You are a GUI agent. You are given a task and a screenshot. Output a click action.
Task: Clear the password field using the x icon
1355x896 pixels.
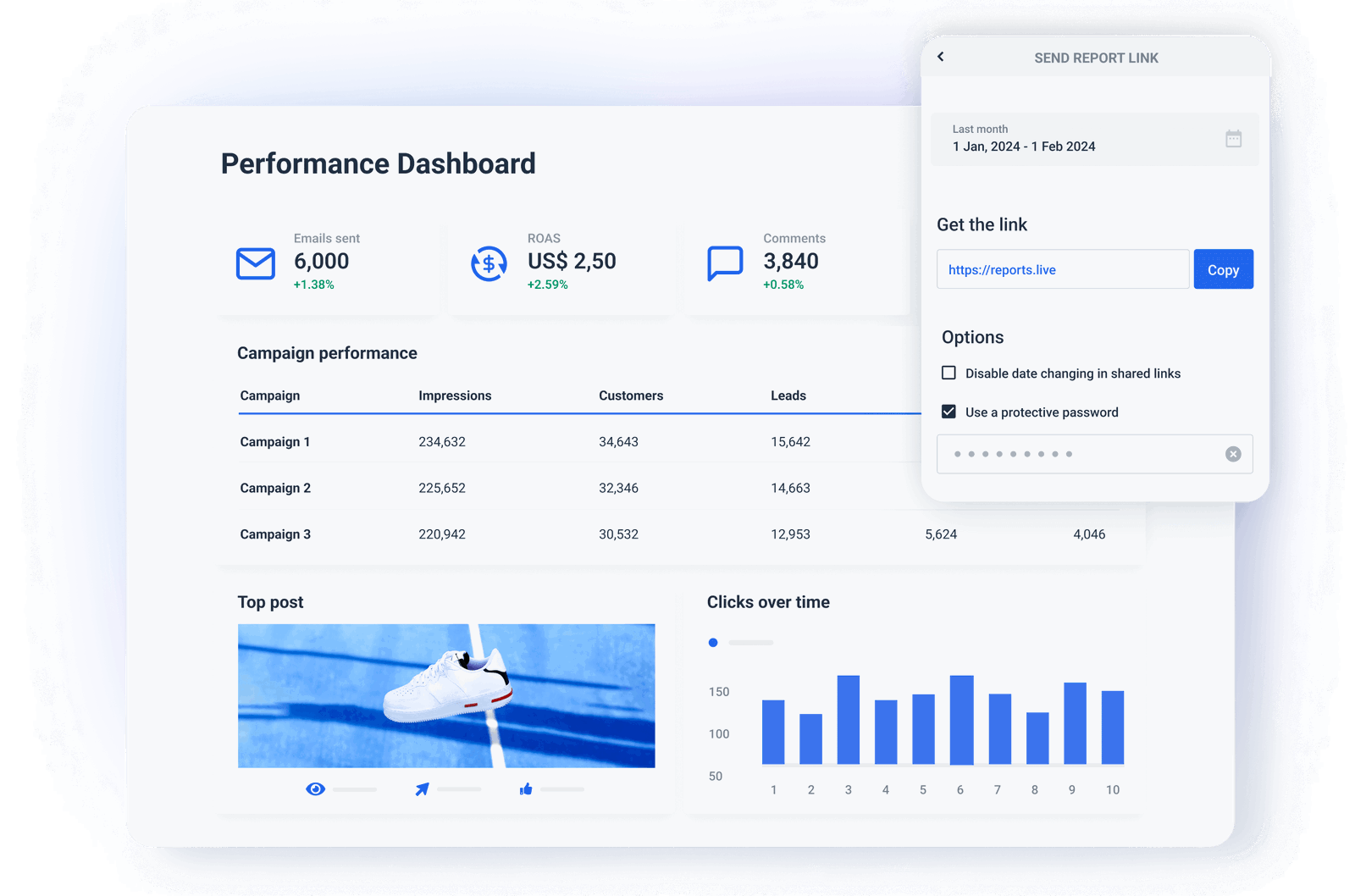click(1233, 454)
